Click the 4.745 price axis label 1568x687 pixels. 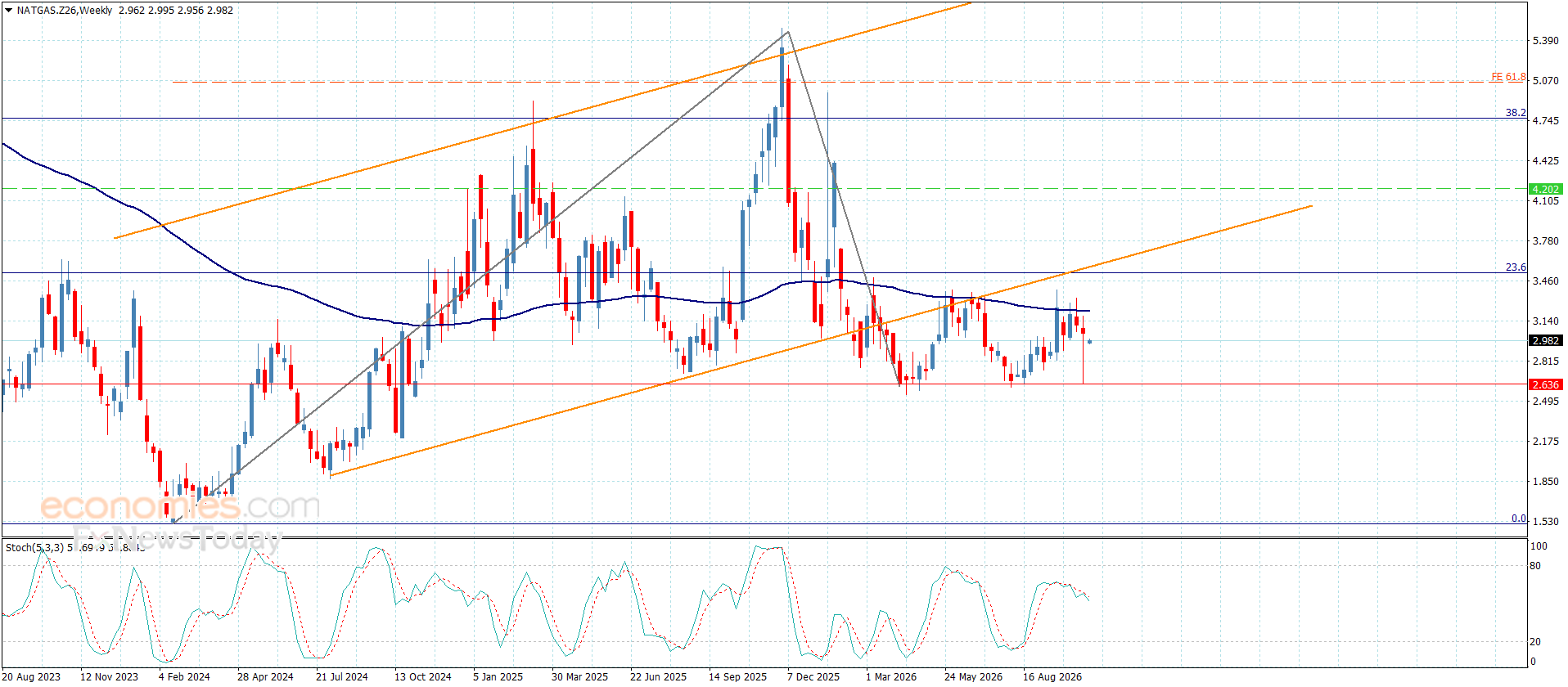(x=1545, y=121)
